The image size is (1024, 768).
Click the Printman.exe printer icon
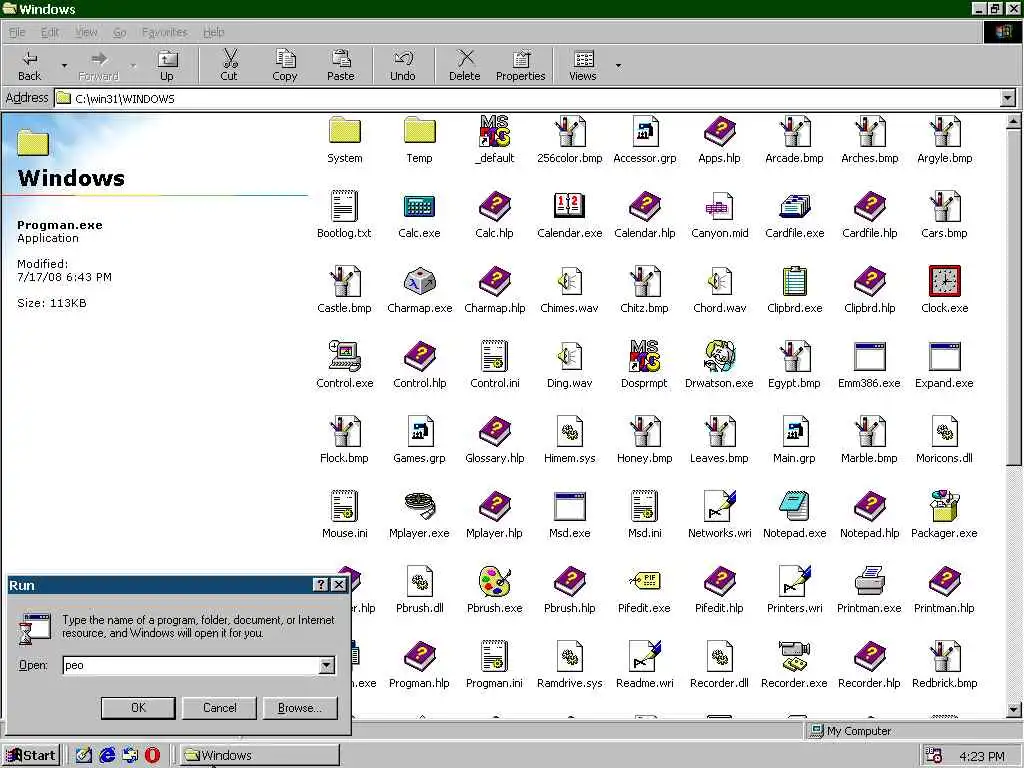(869, 581)
